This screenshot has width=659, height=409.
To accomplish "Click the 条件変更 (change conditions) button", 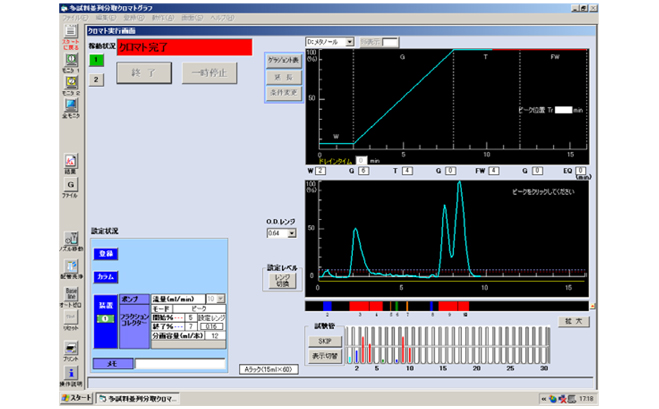I will click(x=284, y=92).
